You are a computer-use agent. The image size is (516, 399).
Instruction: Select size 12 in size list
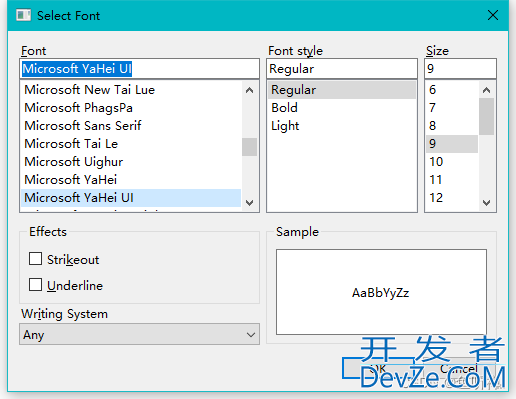(x=452, y=198)
